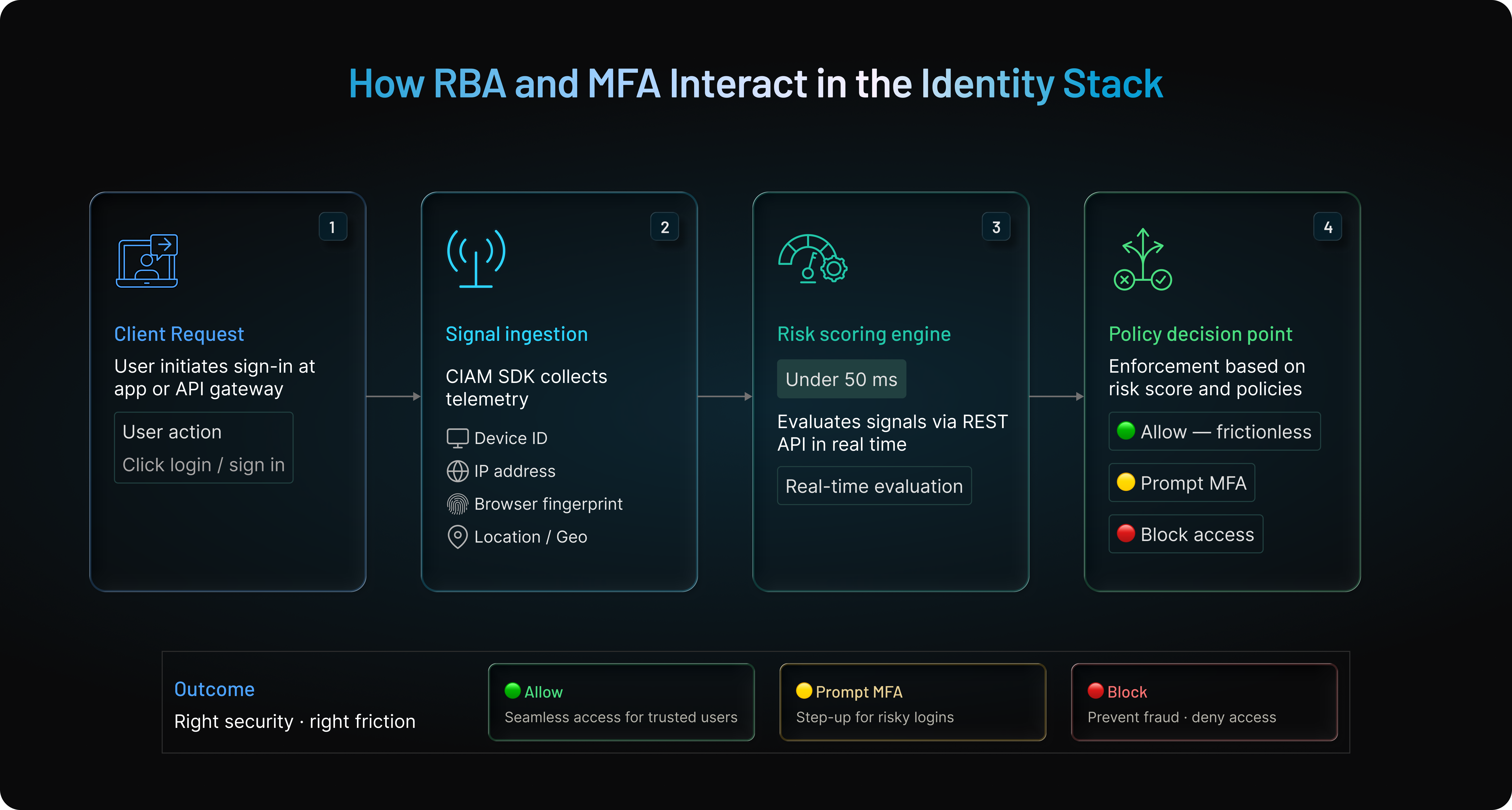1512x810 pixels.
Task: Click red dot in Outcome Block card
Action: tap(1095, 691)
